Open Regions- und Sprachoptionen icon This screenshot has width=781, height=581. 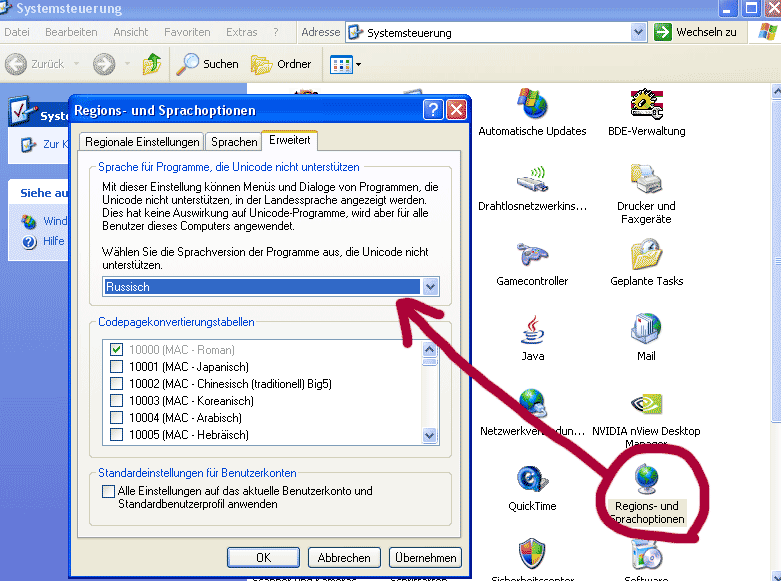646,479
